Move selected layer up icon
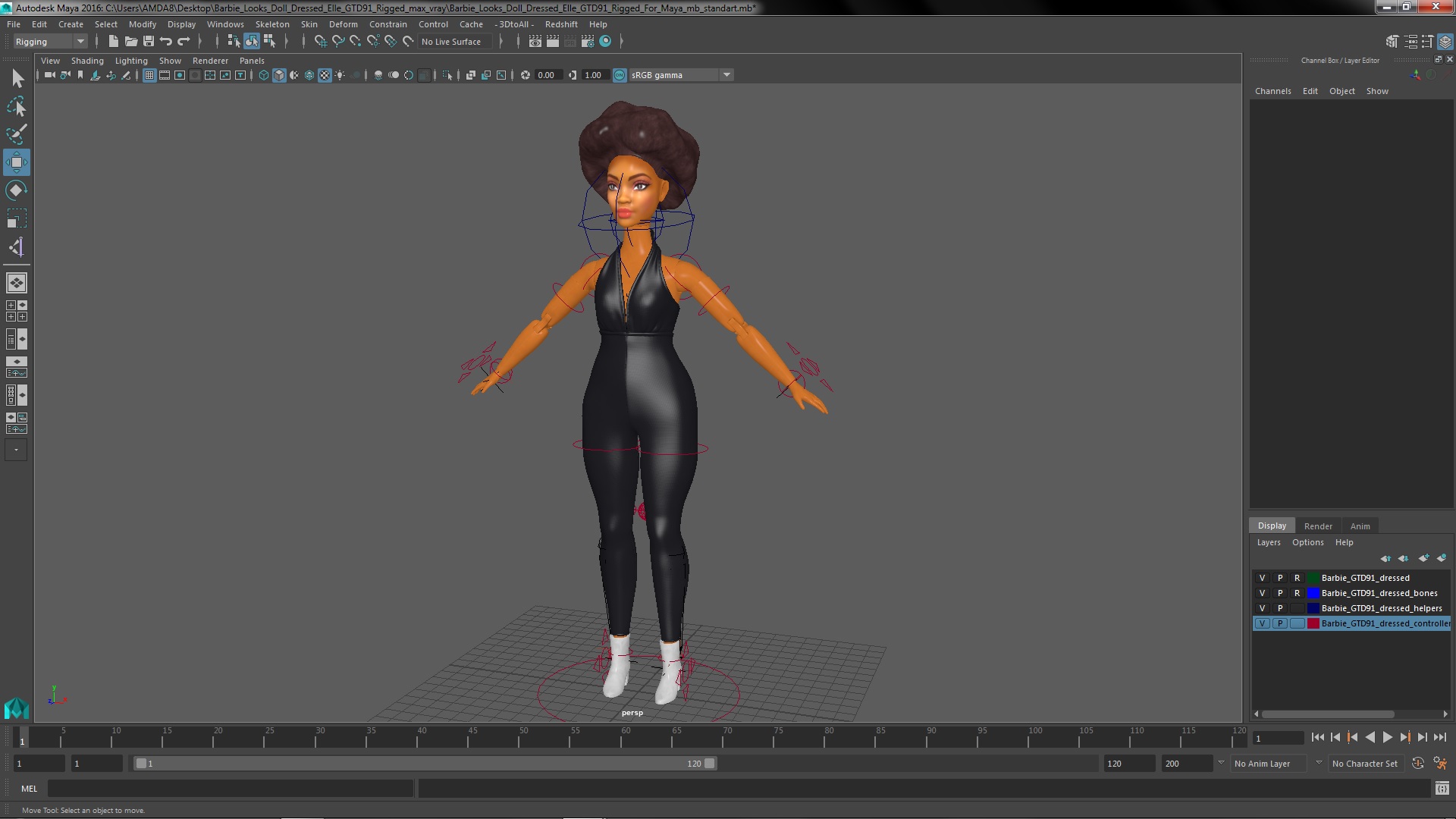1456x819 pixels. (x=1385, y=559)
